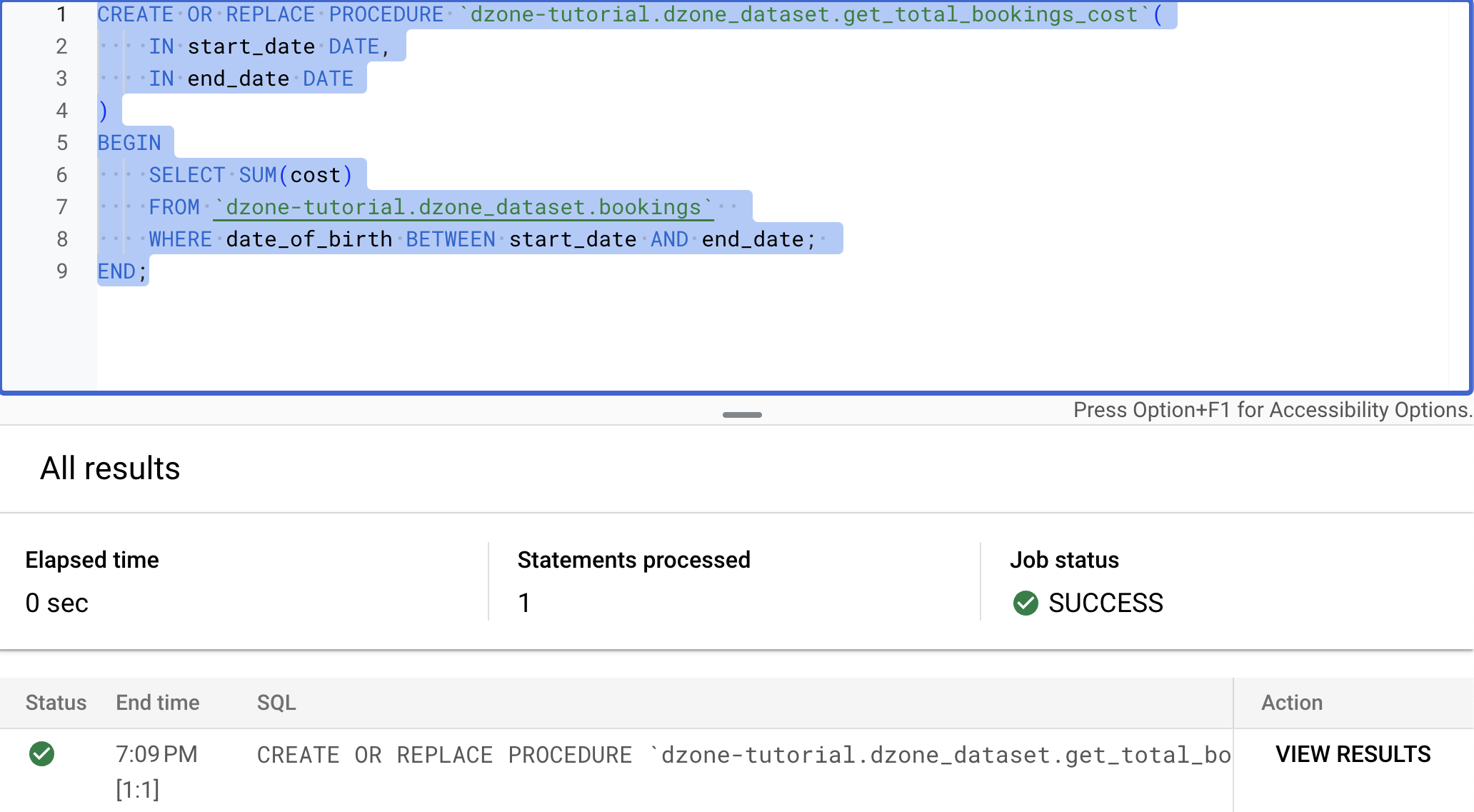Click the editor panel resize handle

[x=741, y=414]
